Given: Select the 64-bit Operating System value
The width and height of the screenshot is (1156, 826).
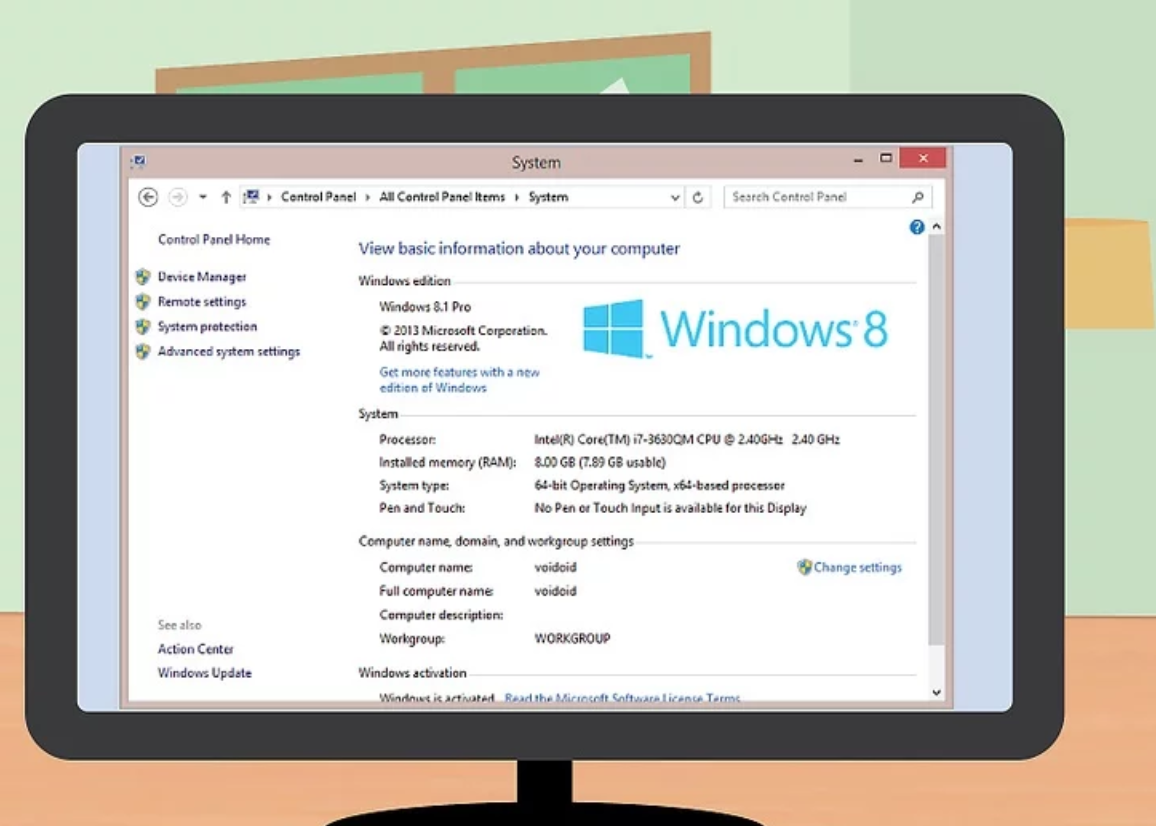Looking at the screenshot, I should [659, 485].
